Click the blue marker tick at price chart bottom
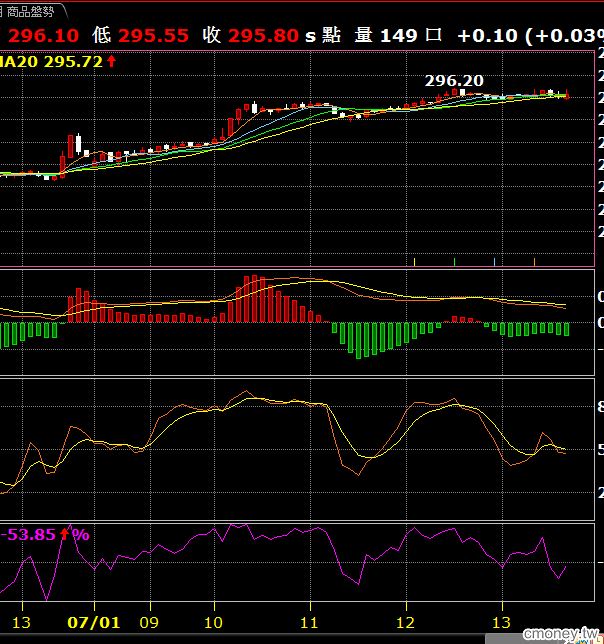The height and width of the screenshot is (644, 604). (494, 262)
